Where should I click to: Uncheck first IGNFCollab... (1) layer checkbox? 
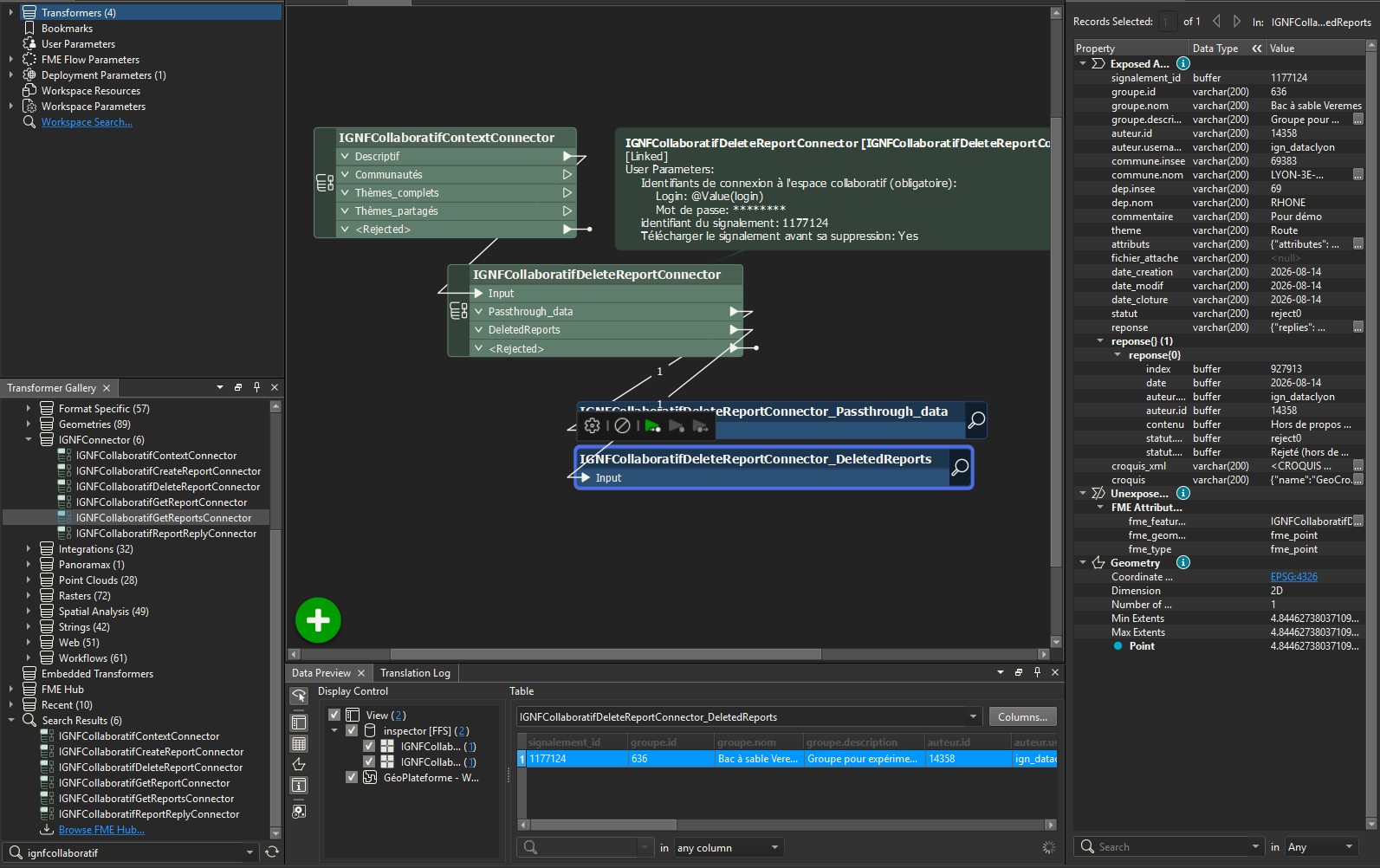tap(369, 746)
